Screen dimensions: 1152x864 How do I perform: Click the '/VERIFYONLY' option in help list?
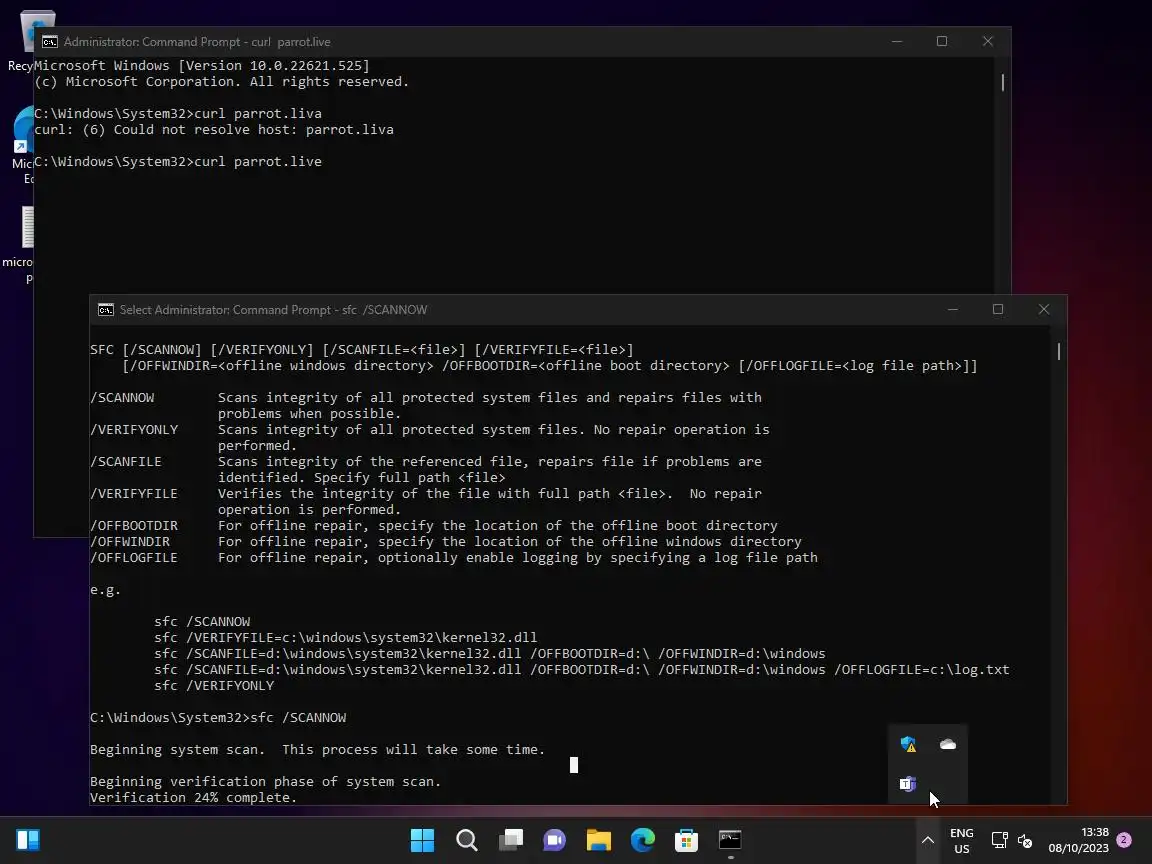click(134, 430)
